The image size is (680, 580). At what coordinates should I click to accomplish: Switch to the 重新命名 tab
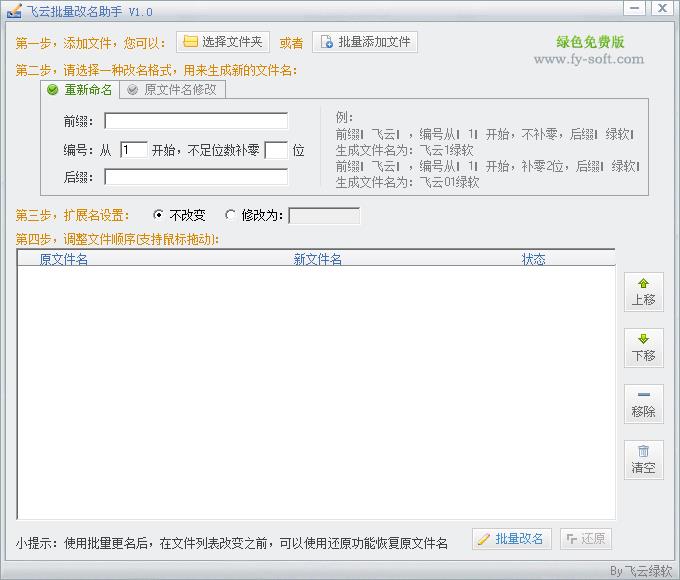coord(80,90)
